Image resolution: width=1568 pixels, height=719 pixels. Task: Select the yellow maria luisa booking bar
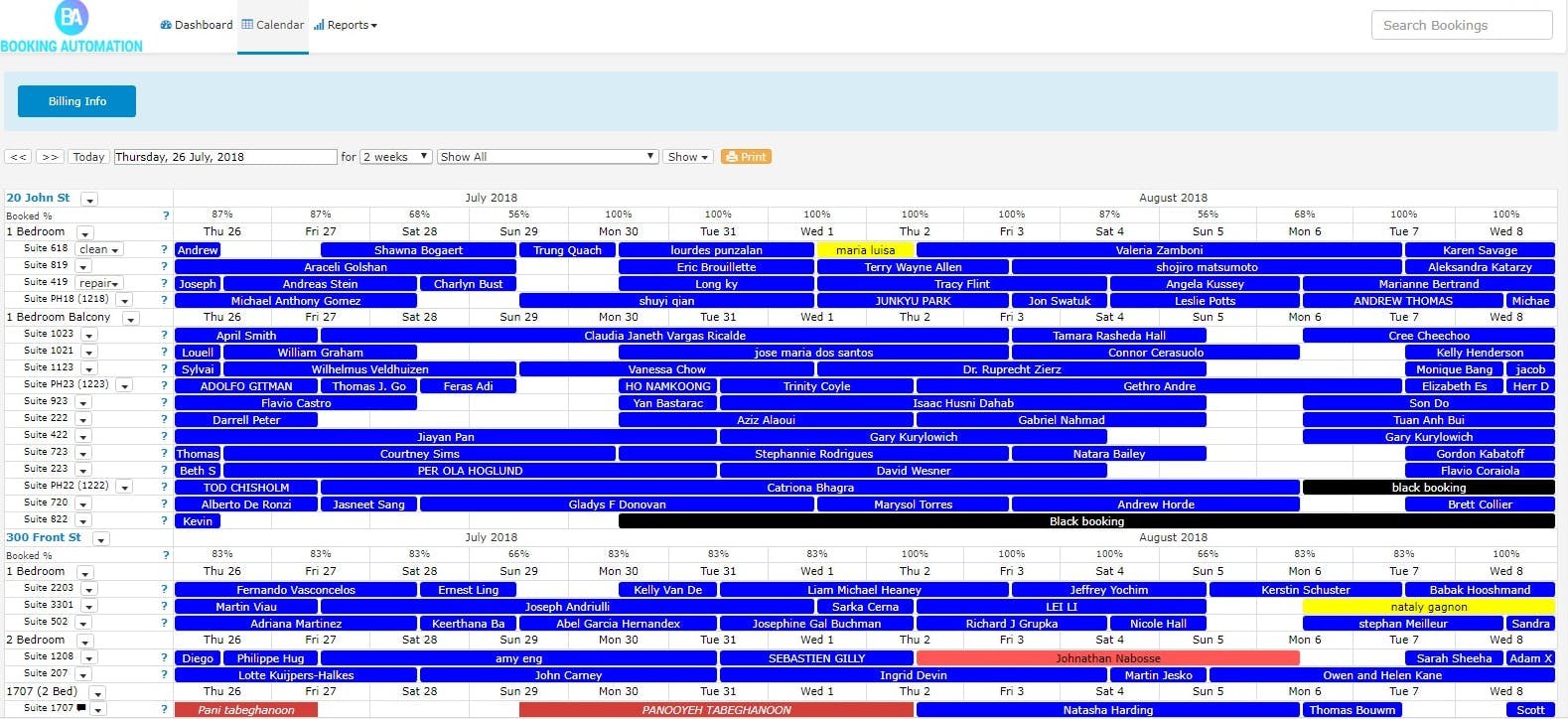pos(865,250)
